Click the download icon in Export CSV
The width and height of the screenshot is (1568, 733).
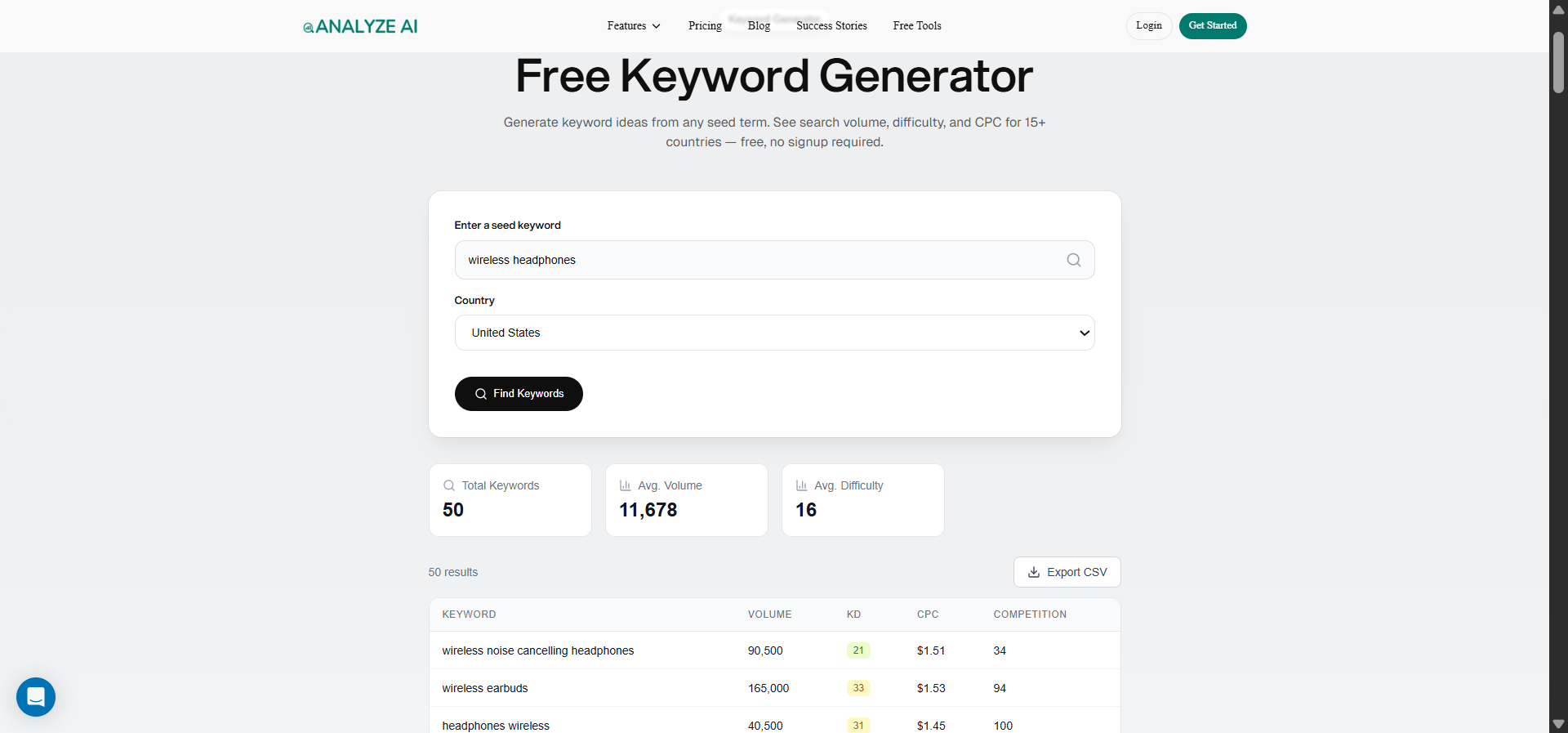1034,572
